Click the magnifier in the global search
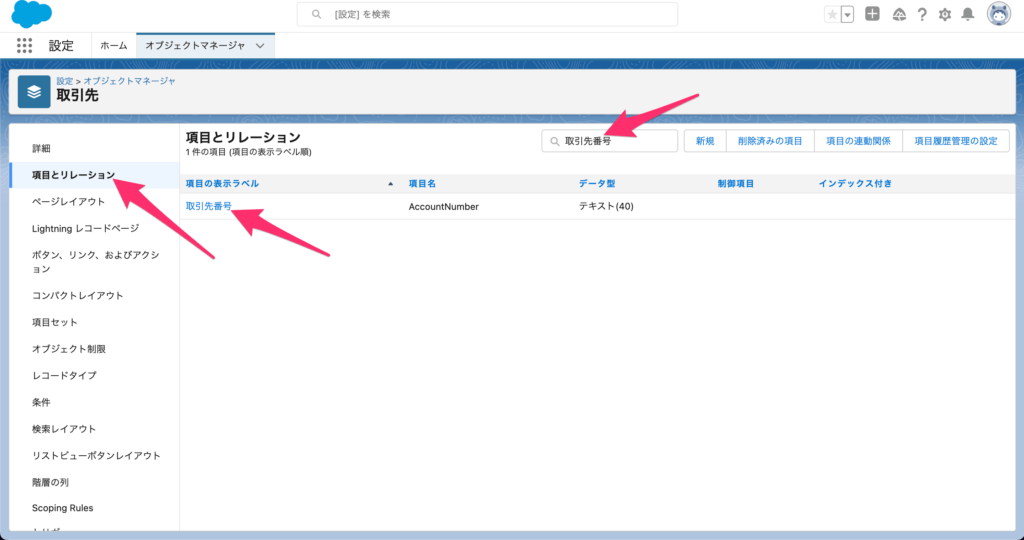Viewport: 1024px width, 540px height. point(317,14)
